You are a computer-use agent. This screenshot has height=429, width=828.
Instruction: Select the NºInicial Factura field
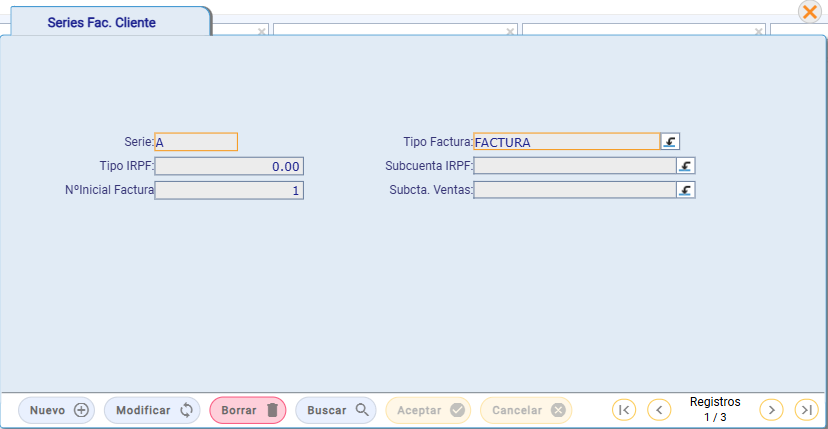coord(229,190)
